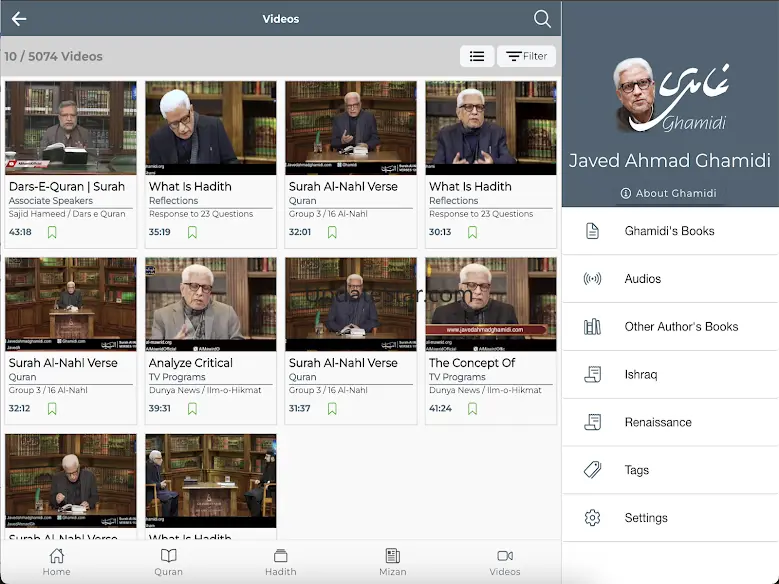Play the Dars-E-Quran Surah video thumbnail
Image resolution: width=779 pixels, height=584 pixels.
pos(71,128)
